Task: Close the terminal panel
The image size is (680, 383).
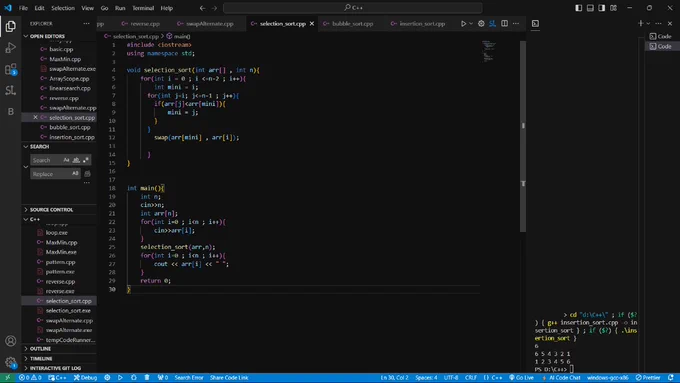Action: tap(670, 23)
